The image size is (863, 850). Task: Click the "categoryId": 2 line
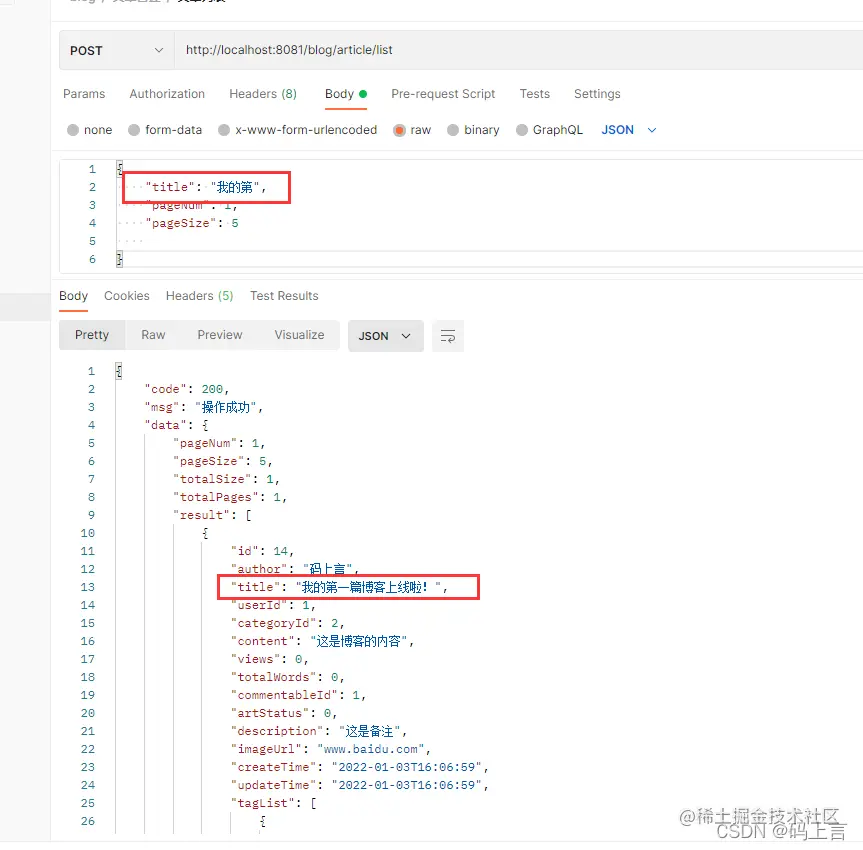[287, 623]
